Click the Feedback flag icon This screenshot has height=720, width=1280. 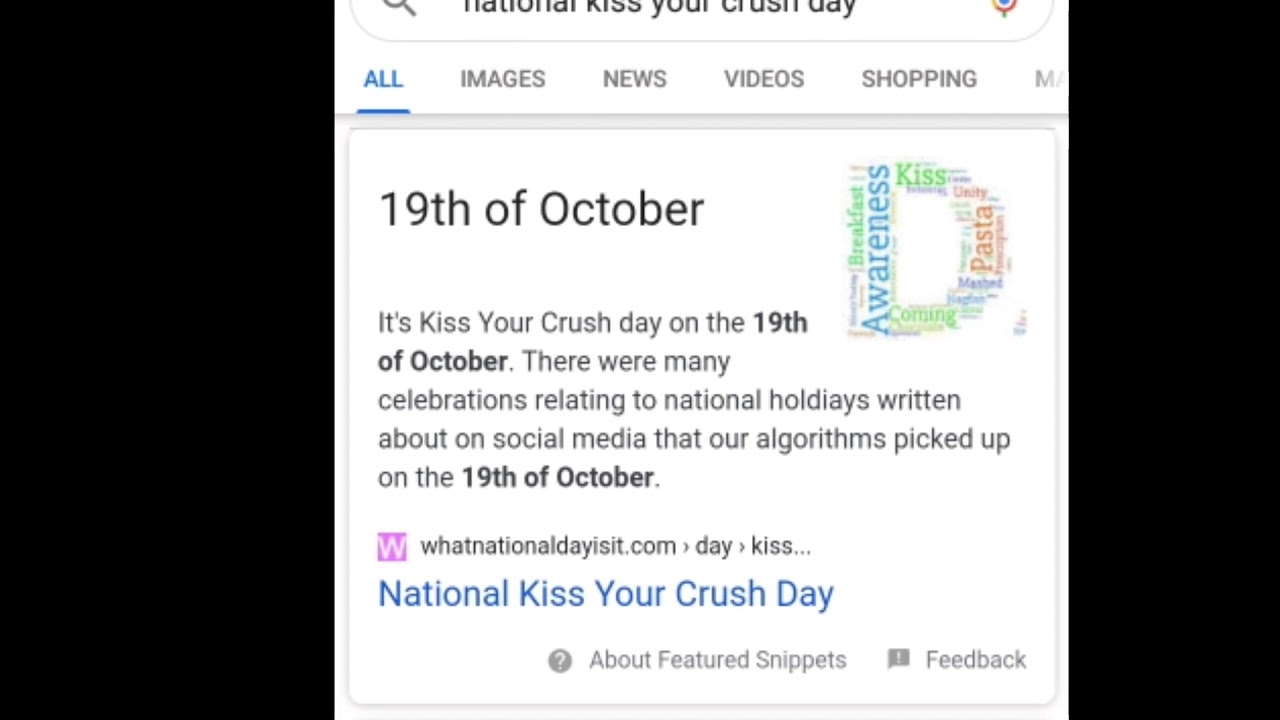(899, 659)
